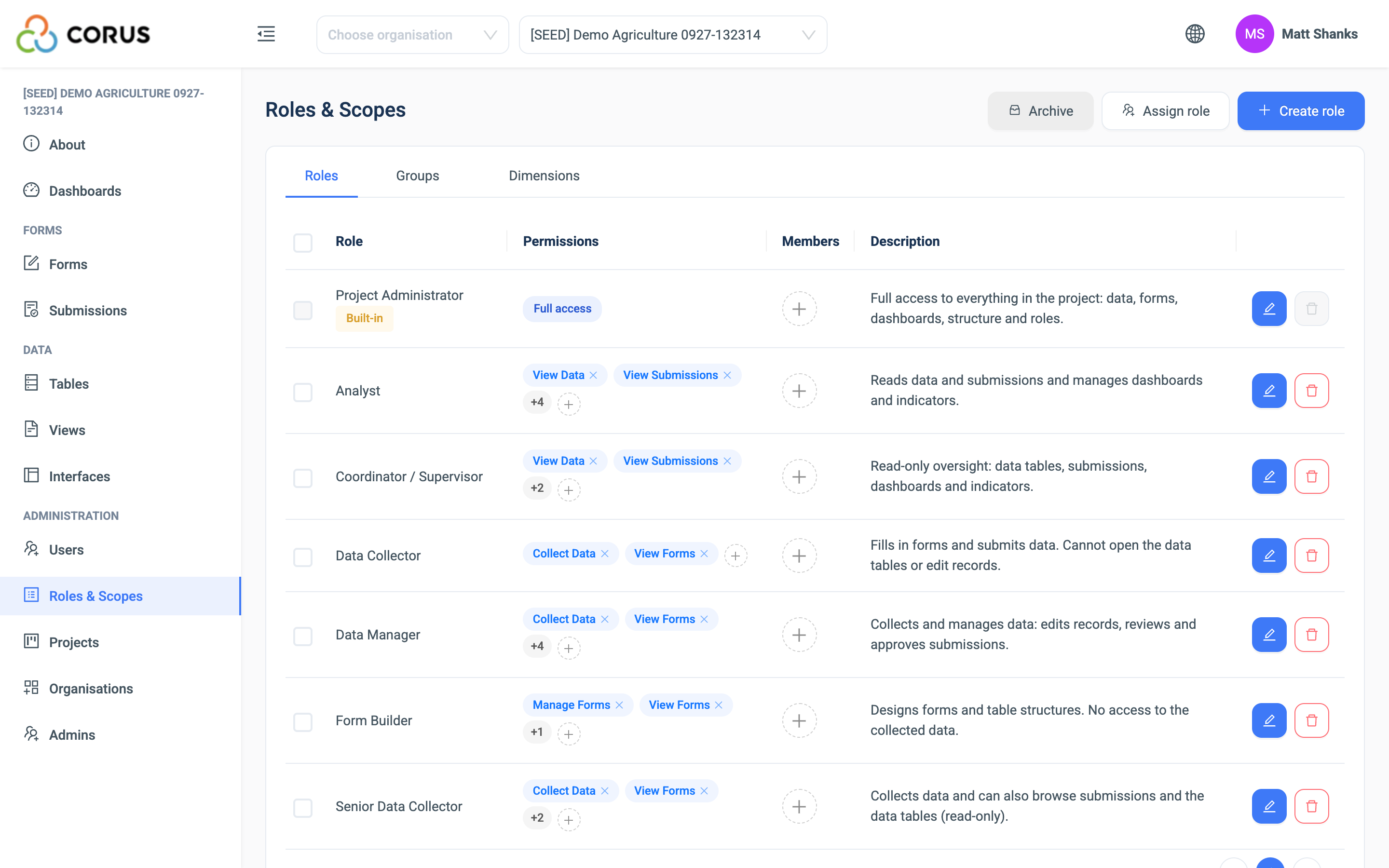Open the language globe icon
Screen dimensions: 1389x868
[x=1195, y=34]
